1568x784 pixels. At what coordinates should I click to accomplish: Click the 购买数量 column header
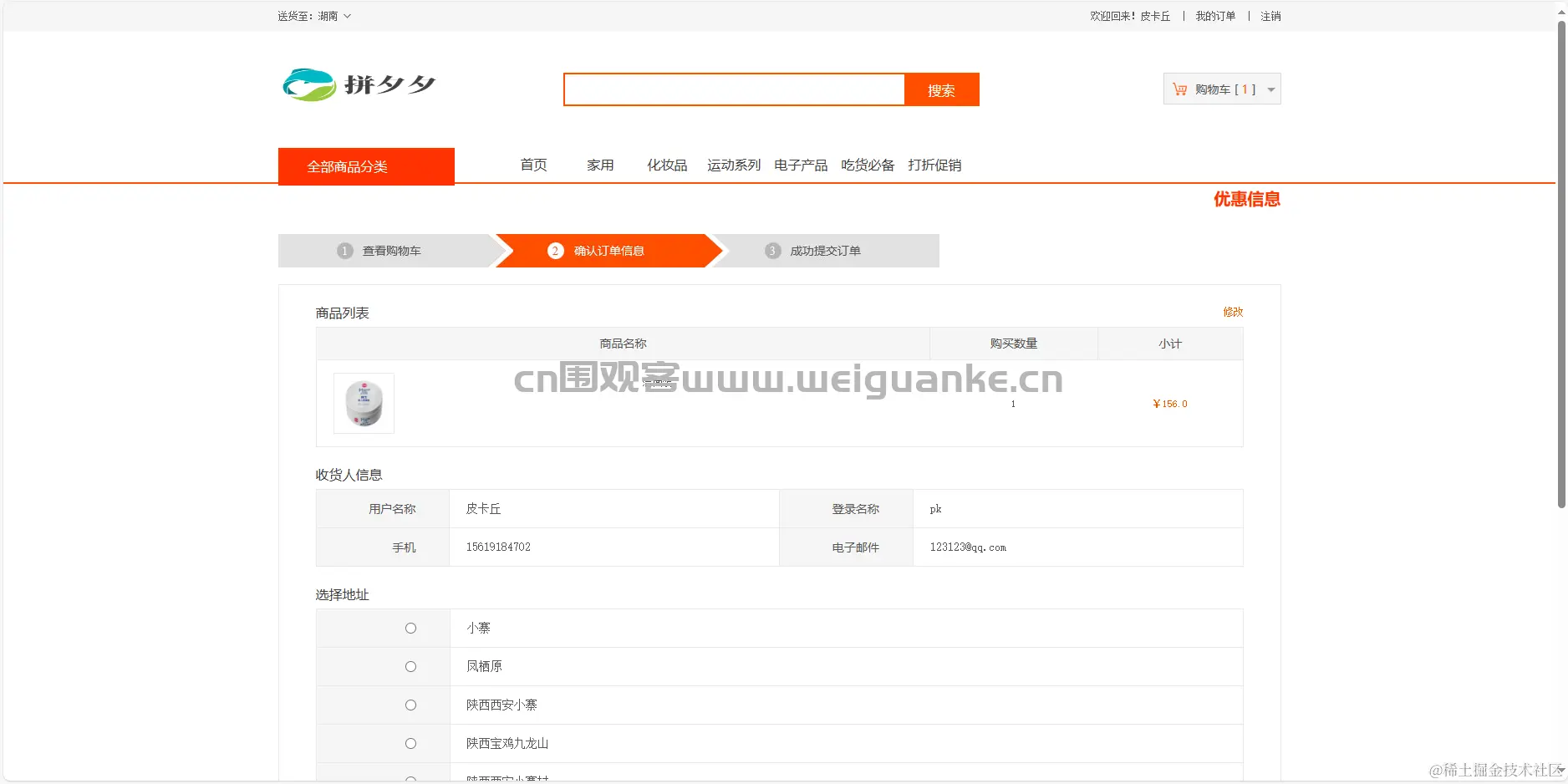[x=1014, y=344]
